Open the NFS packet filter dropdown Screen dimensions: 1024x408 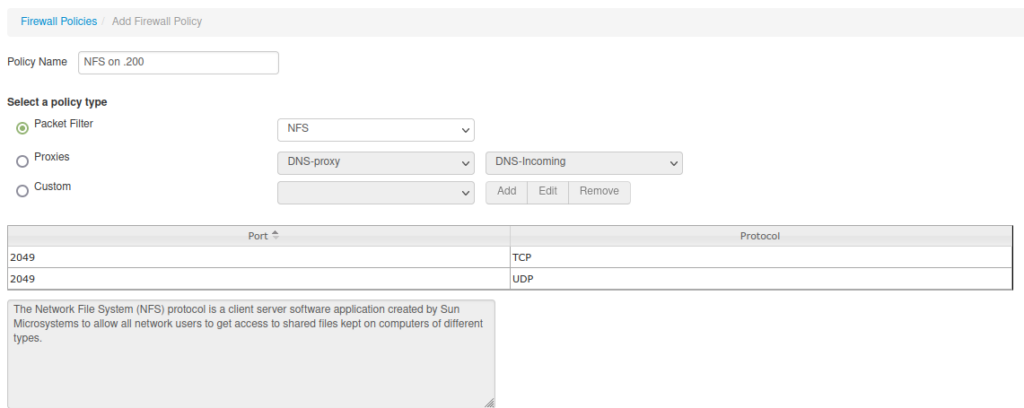click(x=376, y=129)
